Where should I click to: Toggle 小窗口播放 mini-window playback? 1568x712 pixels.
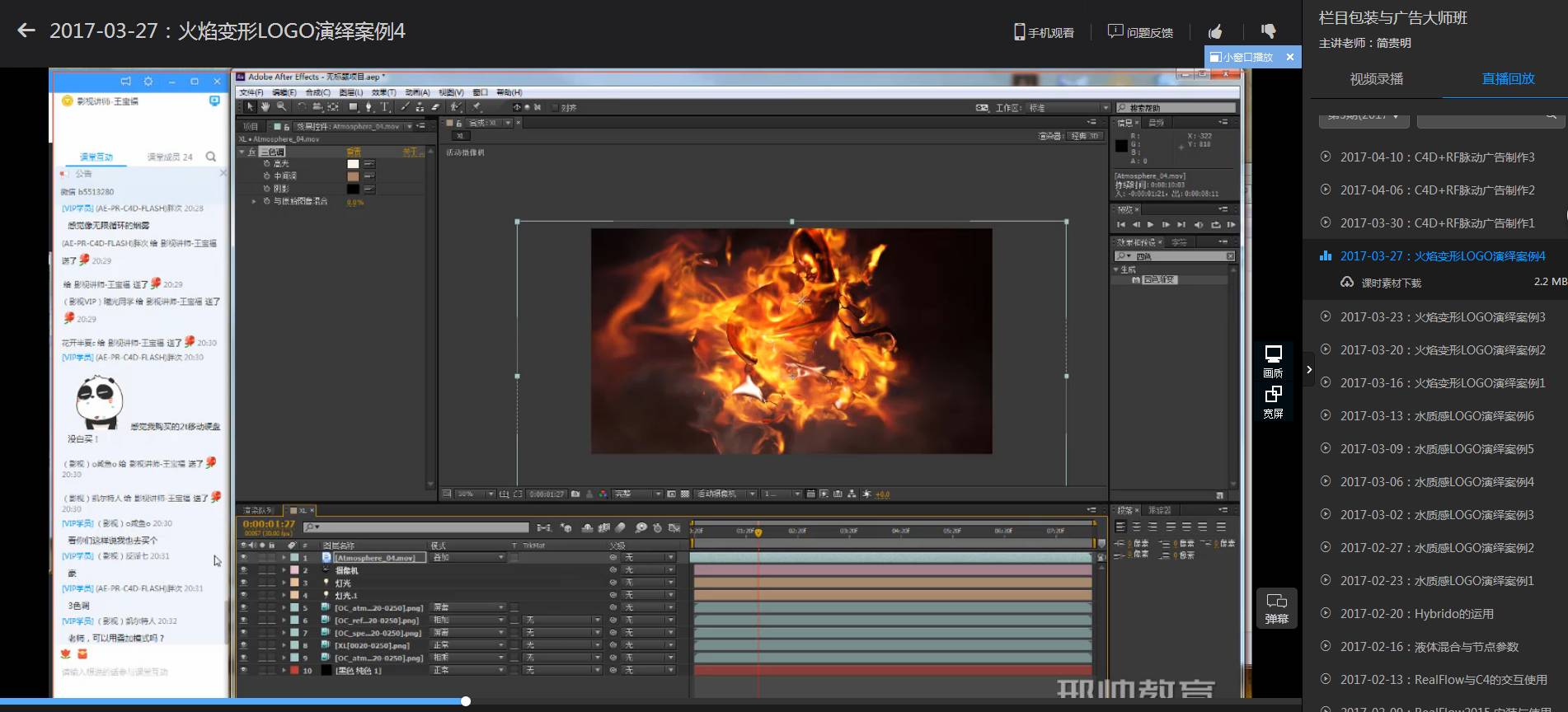pos(1242,57)
